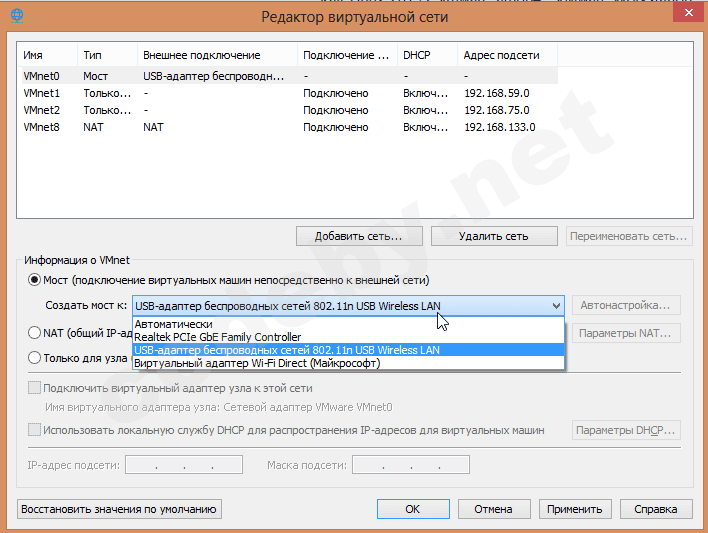Click subnet address 192.168.59.0 cell
This screenshot has width=708, height=533.
click(497, 93)
